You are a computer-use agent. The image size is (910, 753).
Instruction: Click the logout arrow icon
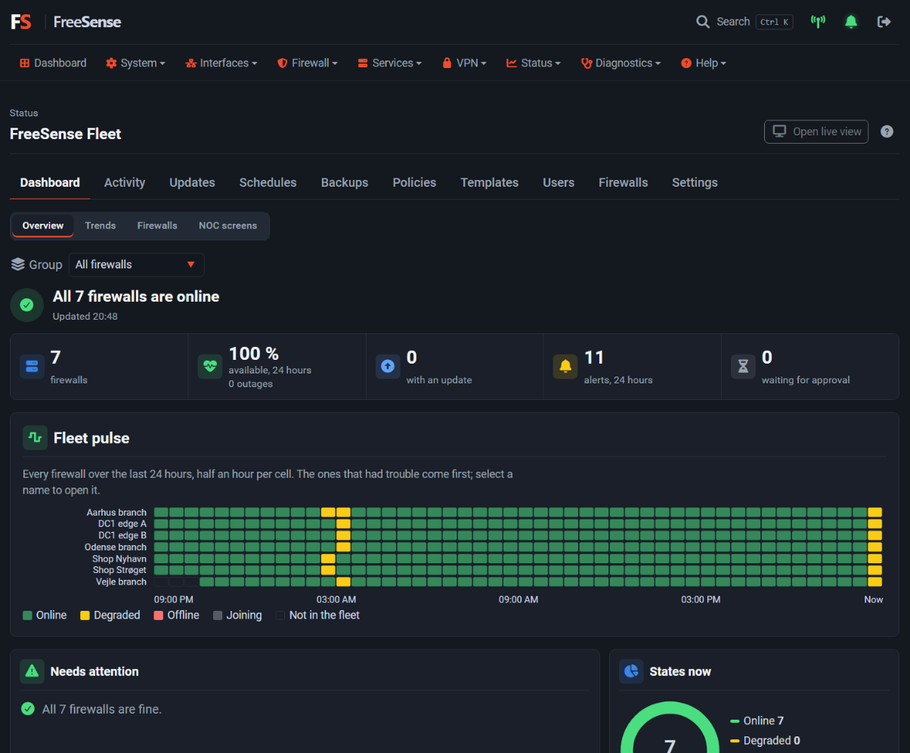pos(883,22)
